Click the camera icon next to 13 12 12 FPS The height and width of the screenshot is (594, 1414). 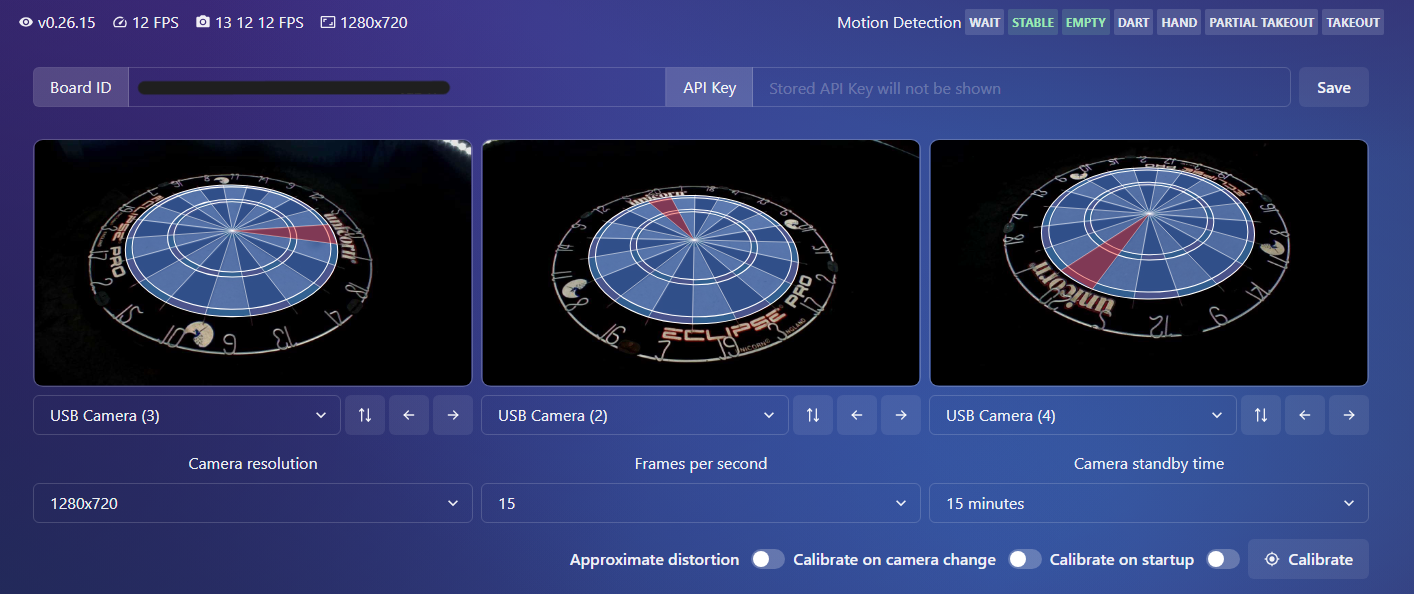point(203,22)
